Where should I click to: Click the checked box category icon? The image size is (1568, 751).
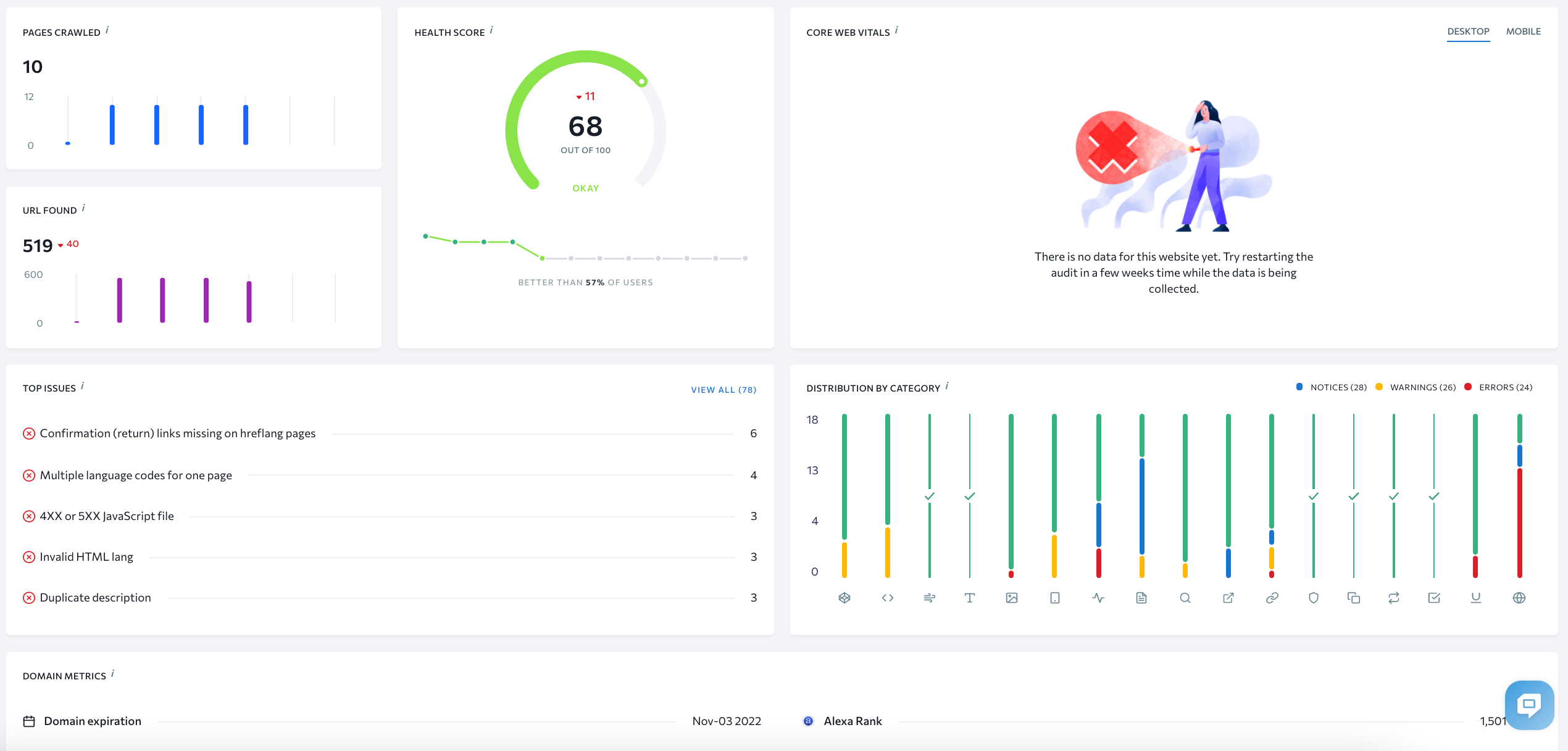click(x=1434, y=598)
